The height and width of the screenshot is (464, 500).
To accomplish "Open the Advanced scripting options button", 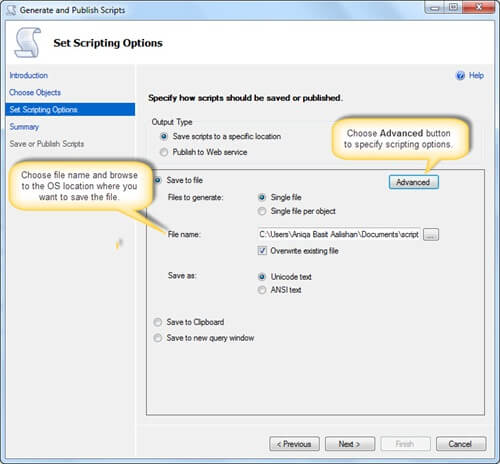I will (x=413, y=182).
